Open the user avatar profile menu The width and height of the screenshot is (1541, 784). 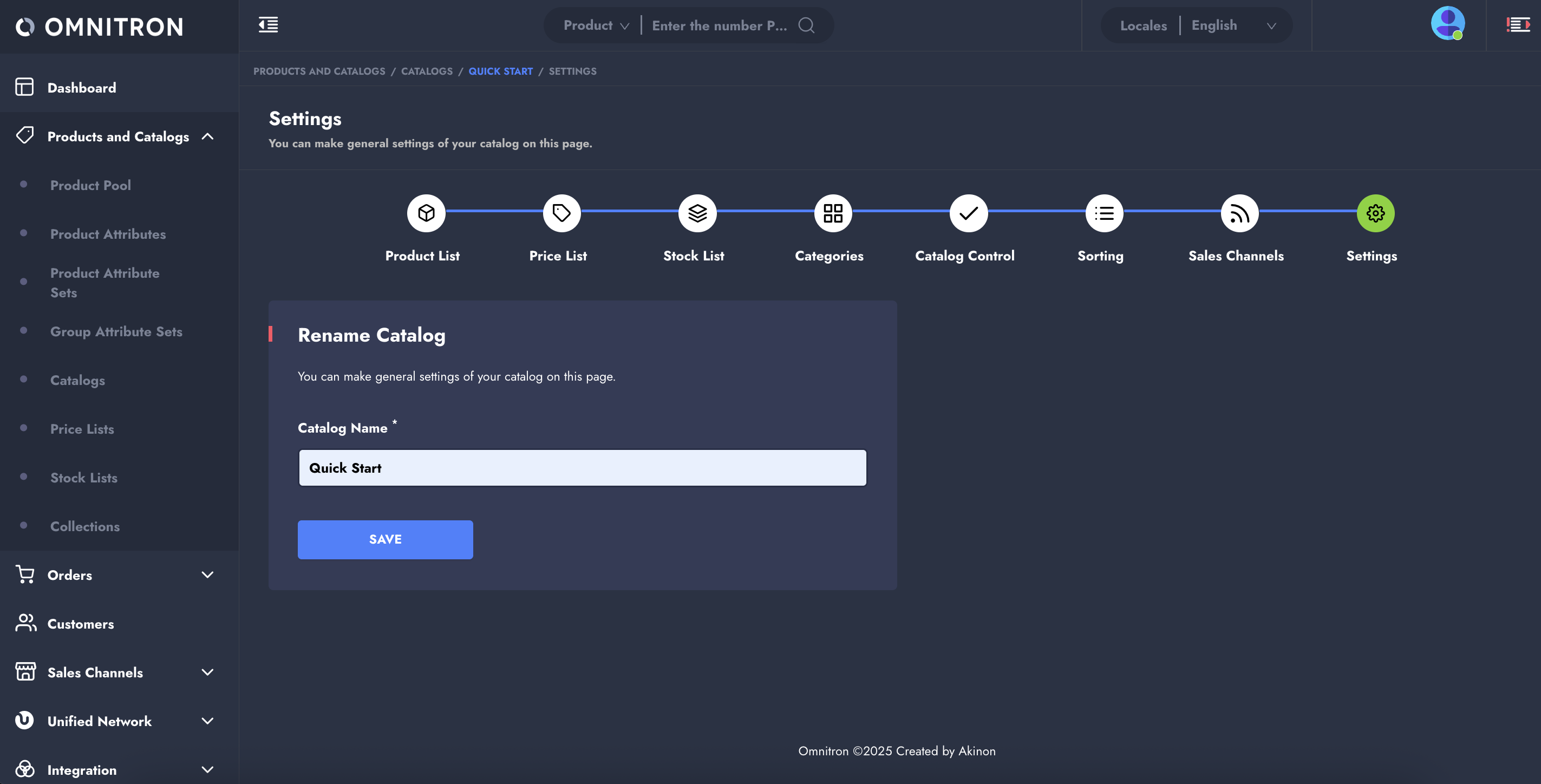(1447, 24)
